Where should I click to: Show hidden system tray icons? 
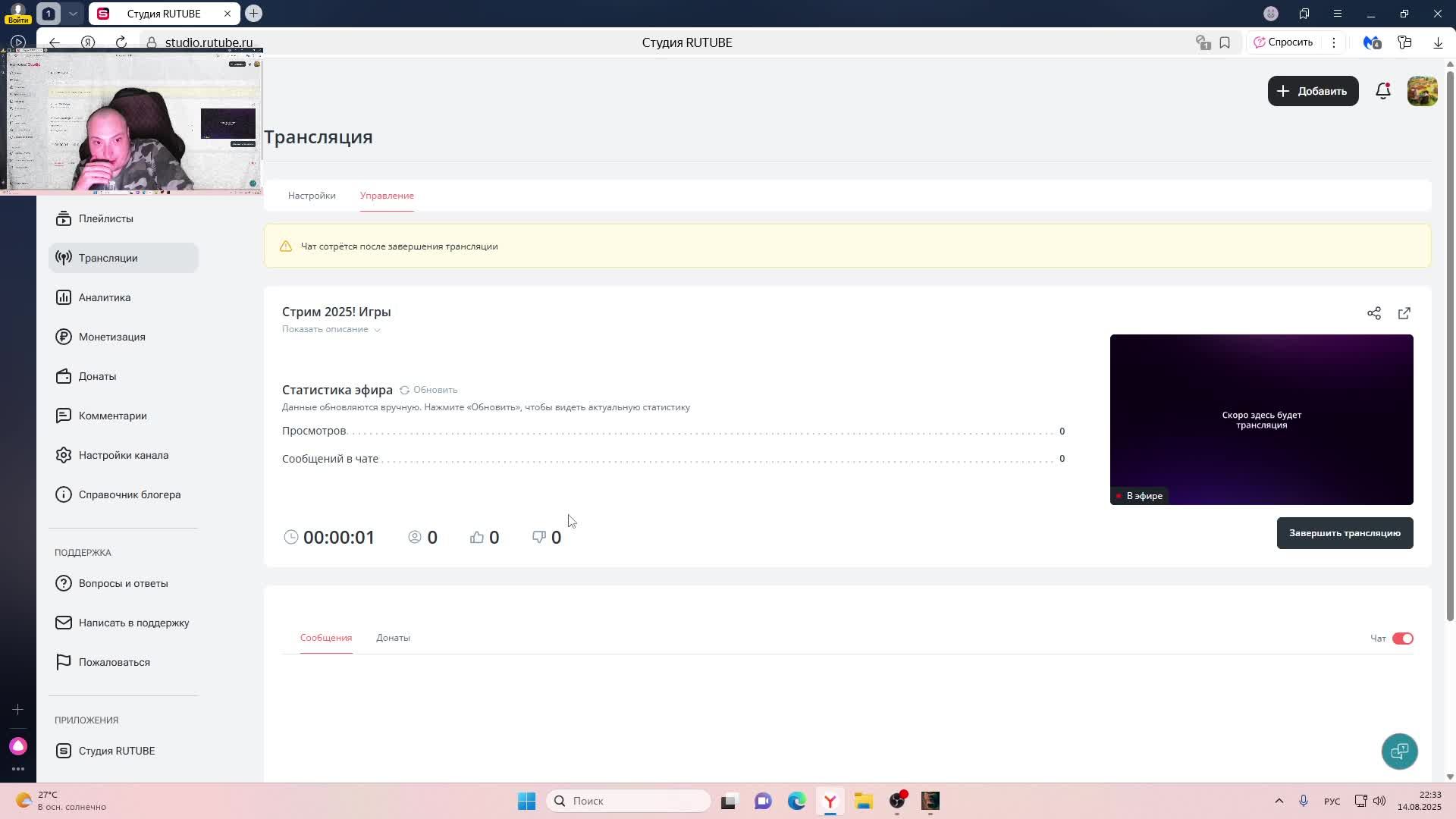[1279, 801]
